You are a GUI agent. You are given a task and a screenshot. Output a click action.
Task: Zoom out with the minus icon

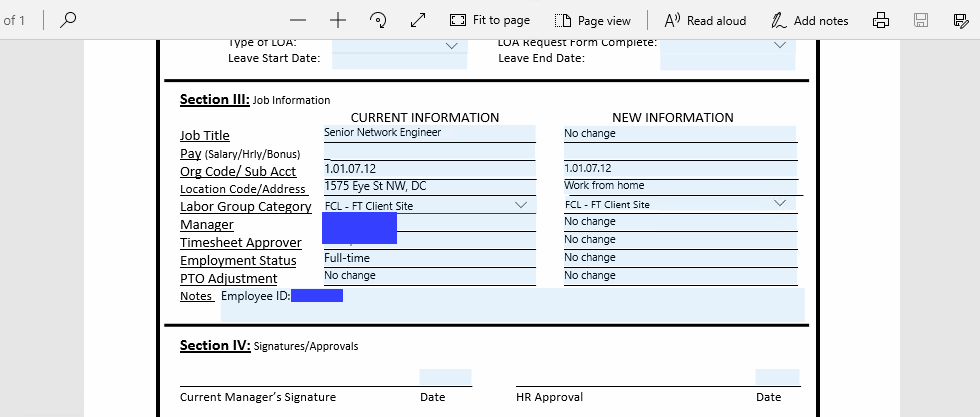click(298, 20)
